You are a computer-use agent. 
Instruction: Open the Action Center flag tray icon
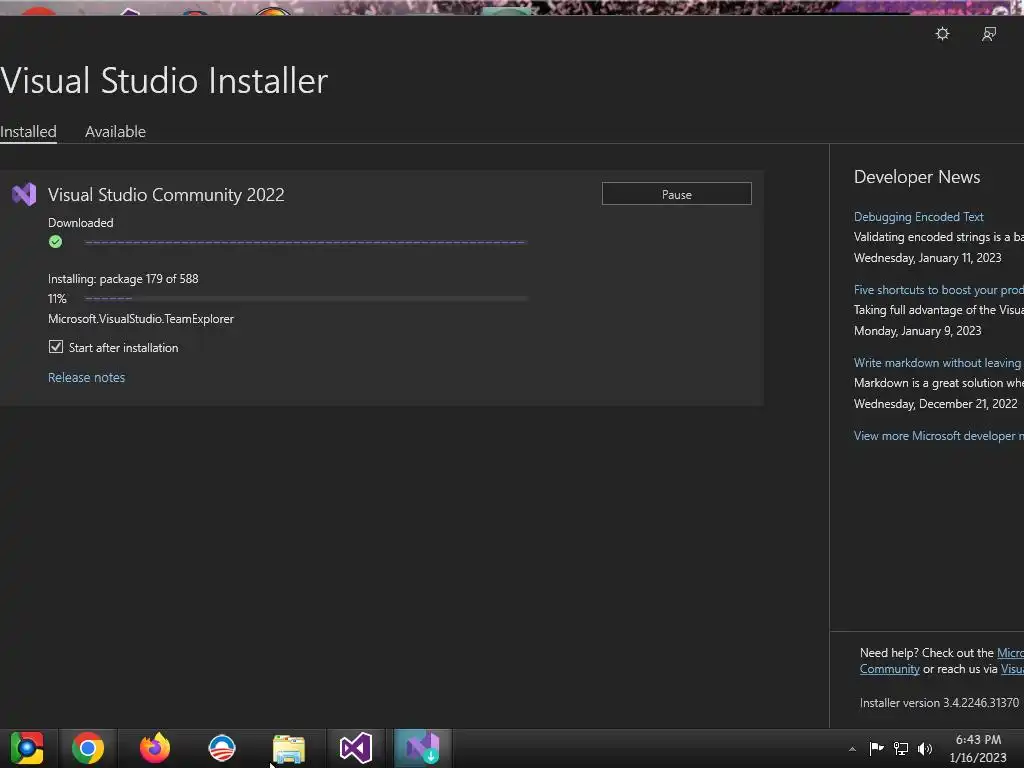click(x=876, y=748)
